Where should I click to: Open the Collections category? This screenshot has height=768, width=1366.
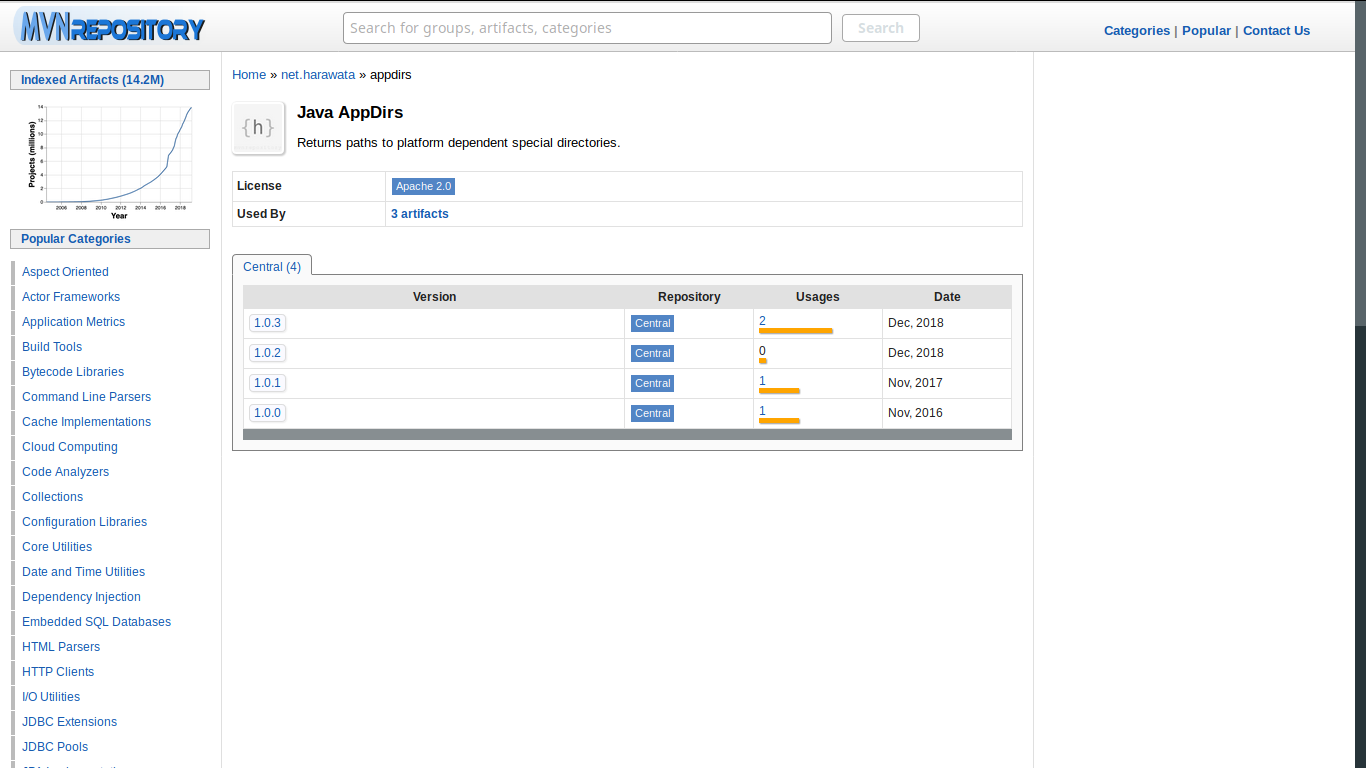tap(52, 497)
